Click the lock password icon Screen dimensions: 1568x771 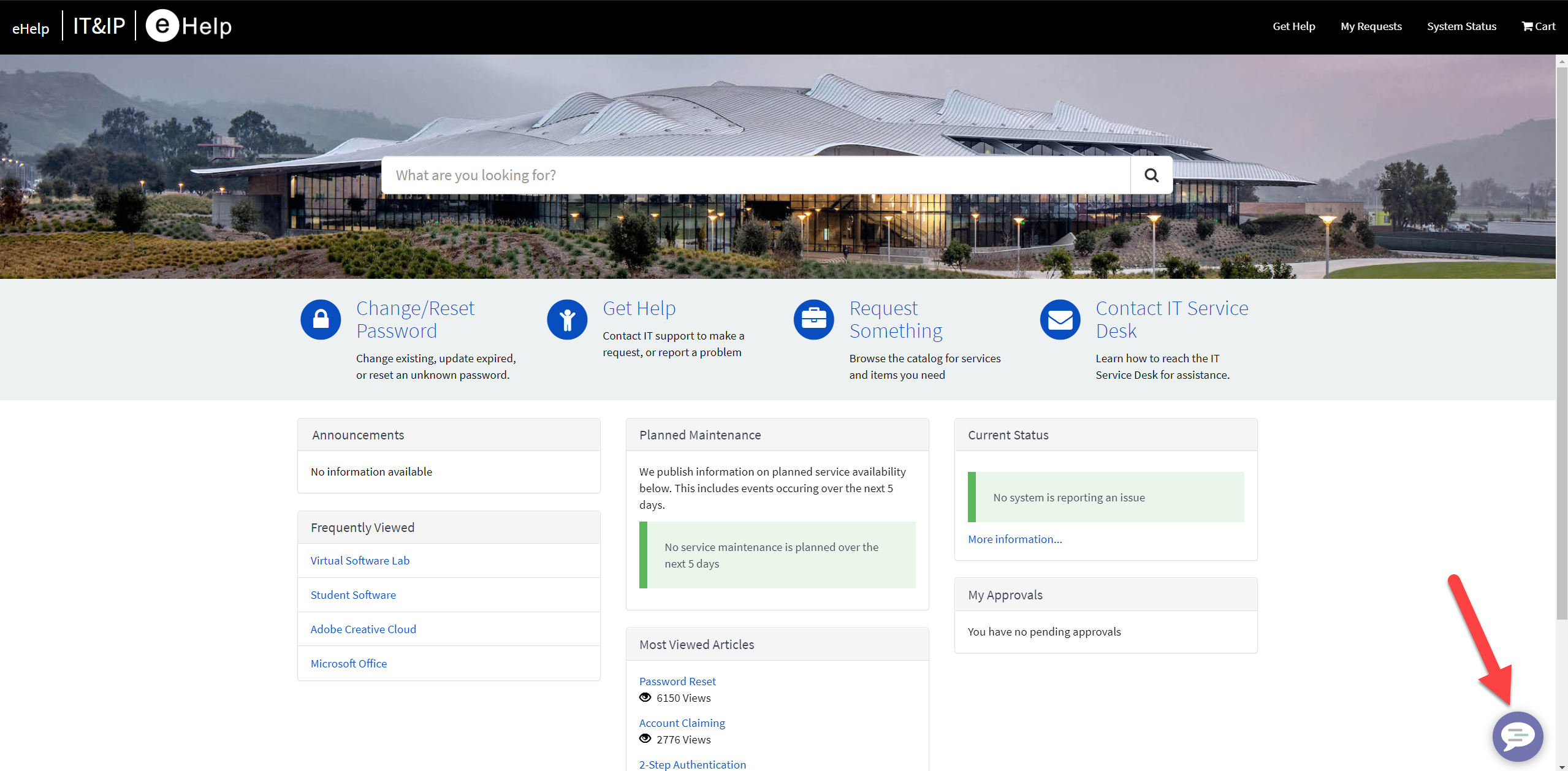point(321,319)
